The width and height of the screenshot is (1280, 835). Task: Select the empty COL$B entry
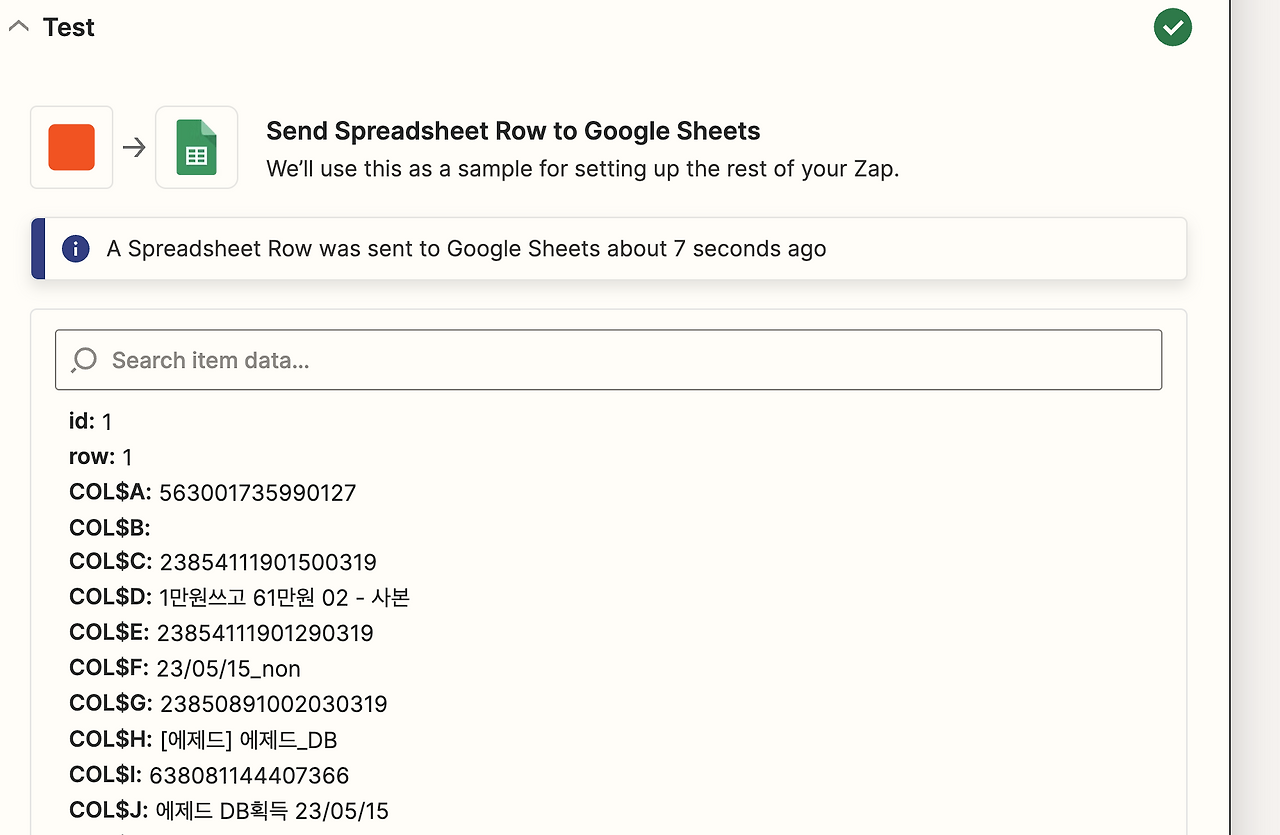coord(110,527)
